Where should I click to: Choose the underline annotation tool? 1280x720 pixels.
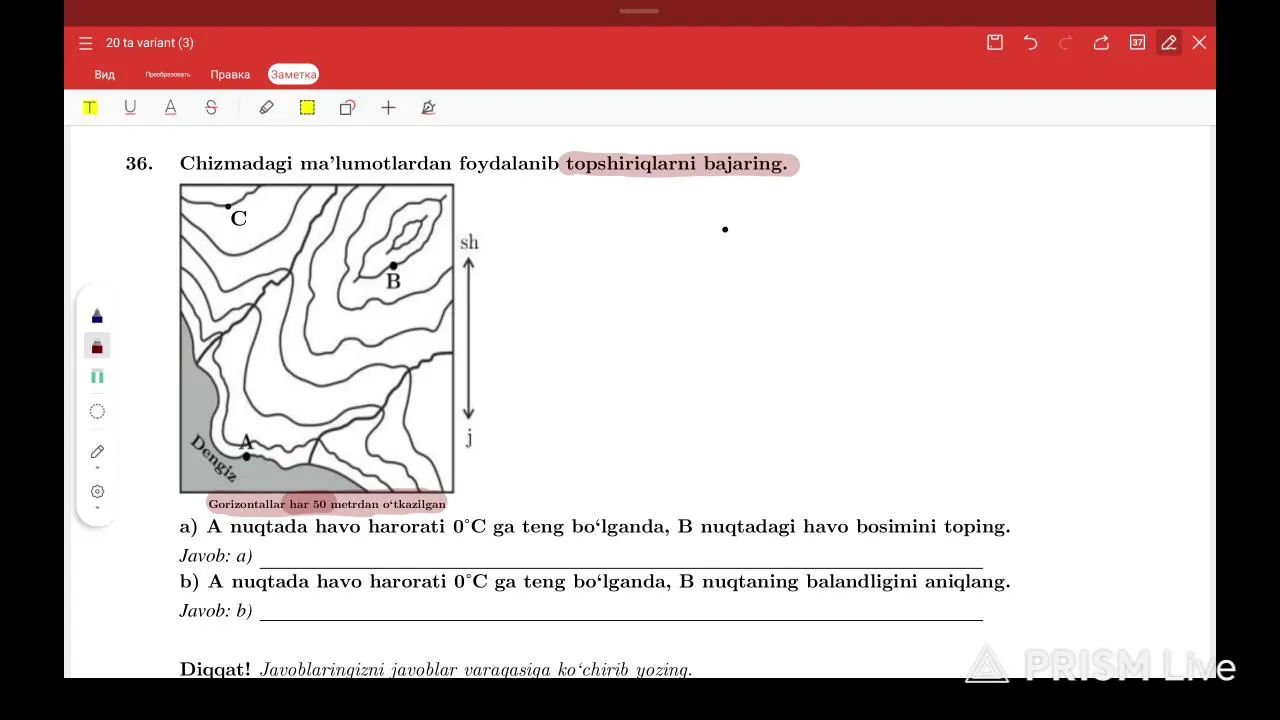click(130, 107)
